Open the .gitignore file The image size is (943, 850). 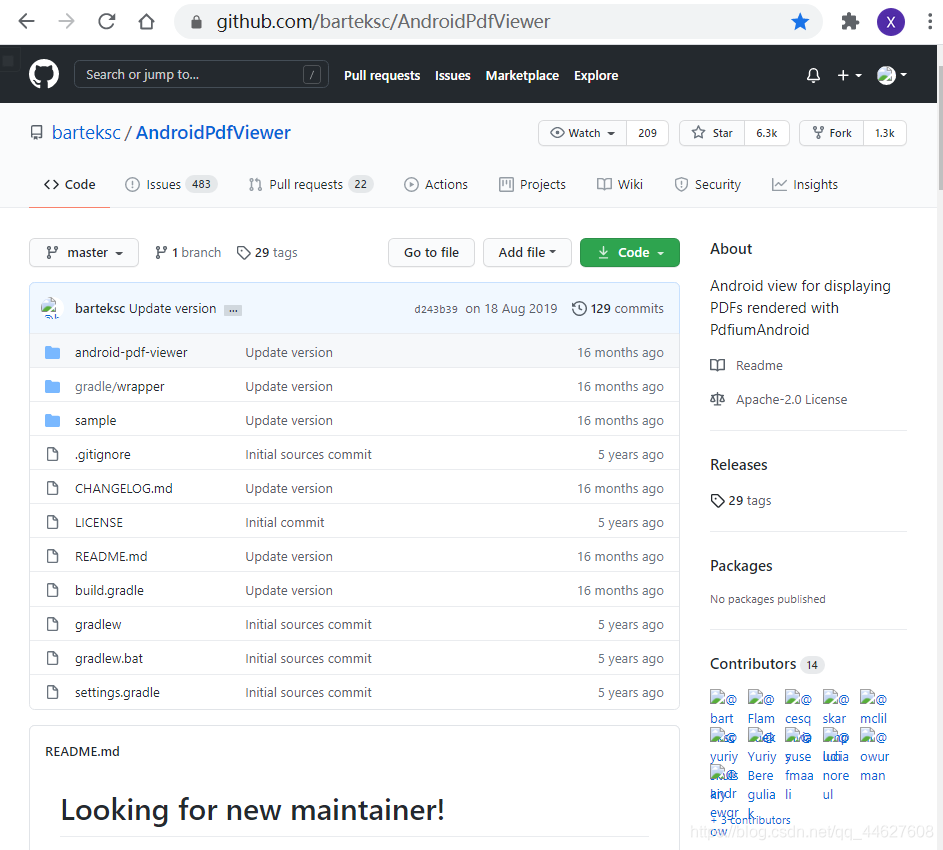tap(102, 455)
